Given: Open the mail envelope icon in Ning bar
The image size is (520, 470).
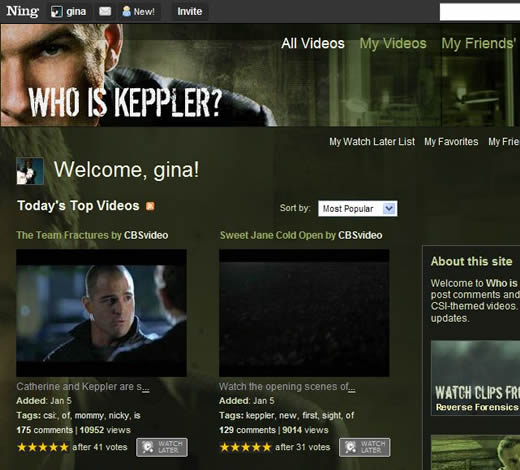Looking at the screenshot, I should click(x=105, y=12).
